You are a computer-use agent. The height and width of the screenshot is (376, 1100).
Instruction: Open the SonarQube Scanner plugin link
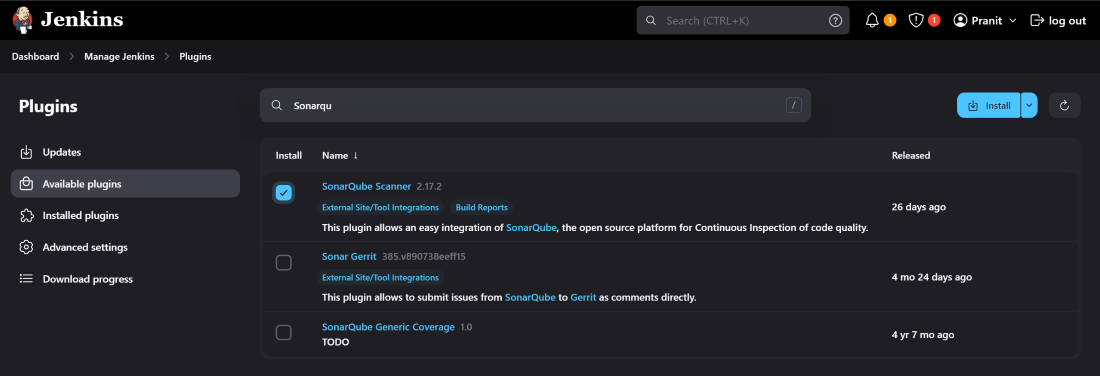(x=366, y=187)
